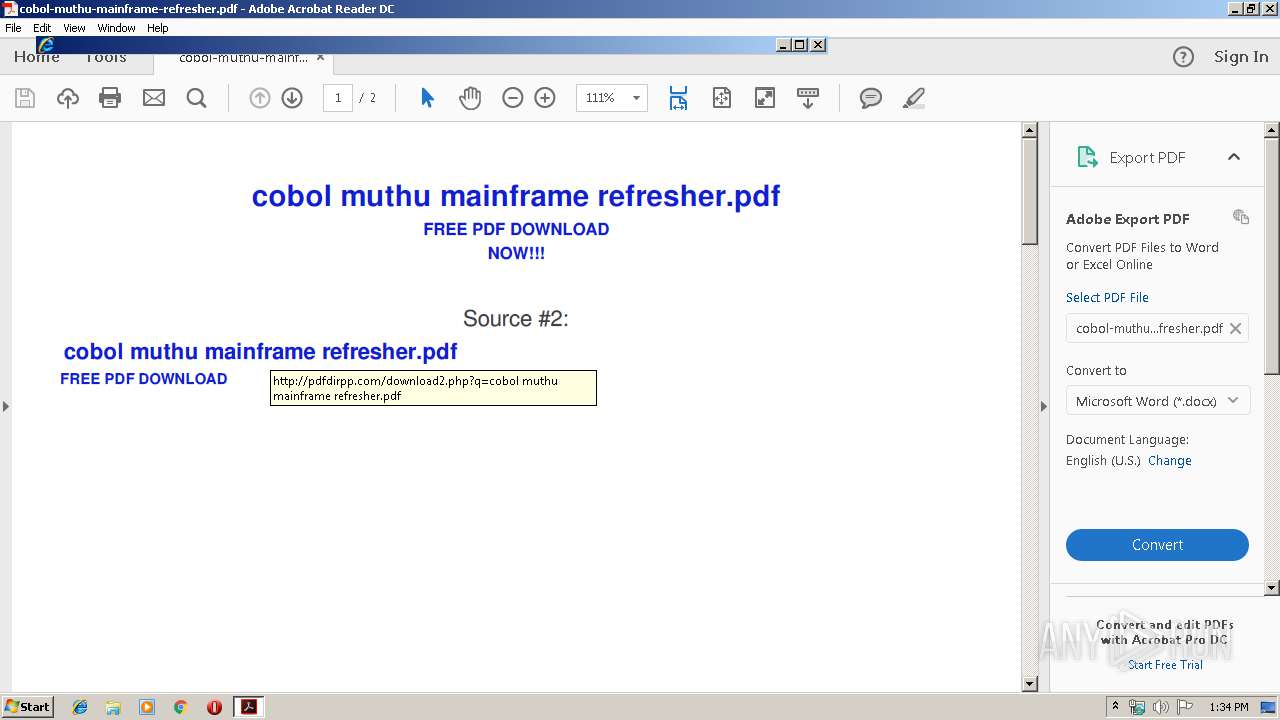Viewport: 1280px width, 720px height.
Task: Open the Windows Start menu
Action: (x=27, y=707)
